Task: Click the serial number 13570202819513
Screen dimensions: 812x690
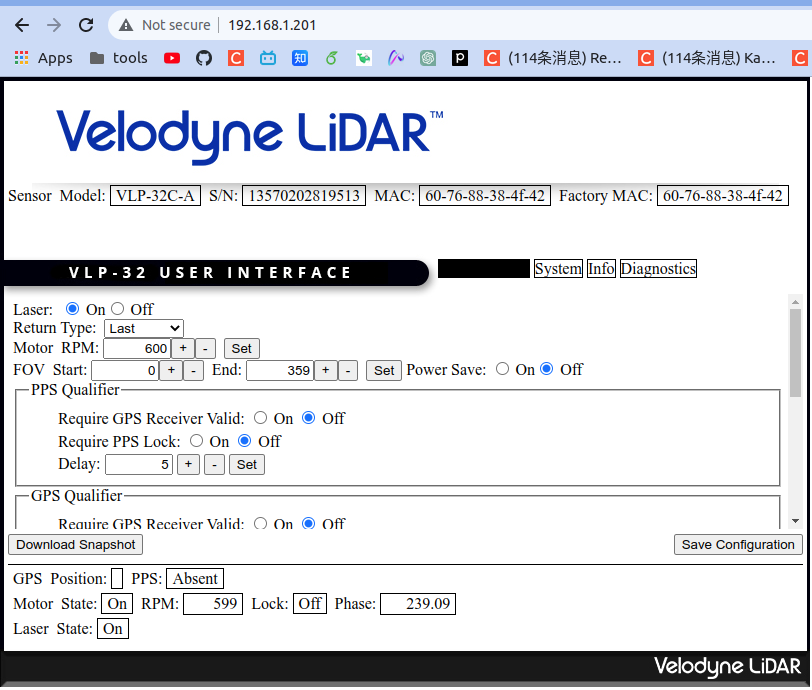Action: point(304,196)
